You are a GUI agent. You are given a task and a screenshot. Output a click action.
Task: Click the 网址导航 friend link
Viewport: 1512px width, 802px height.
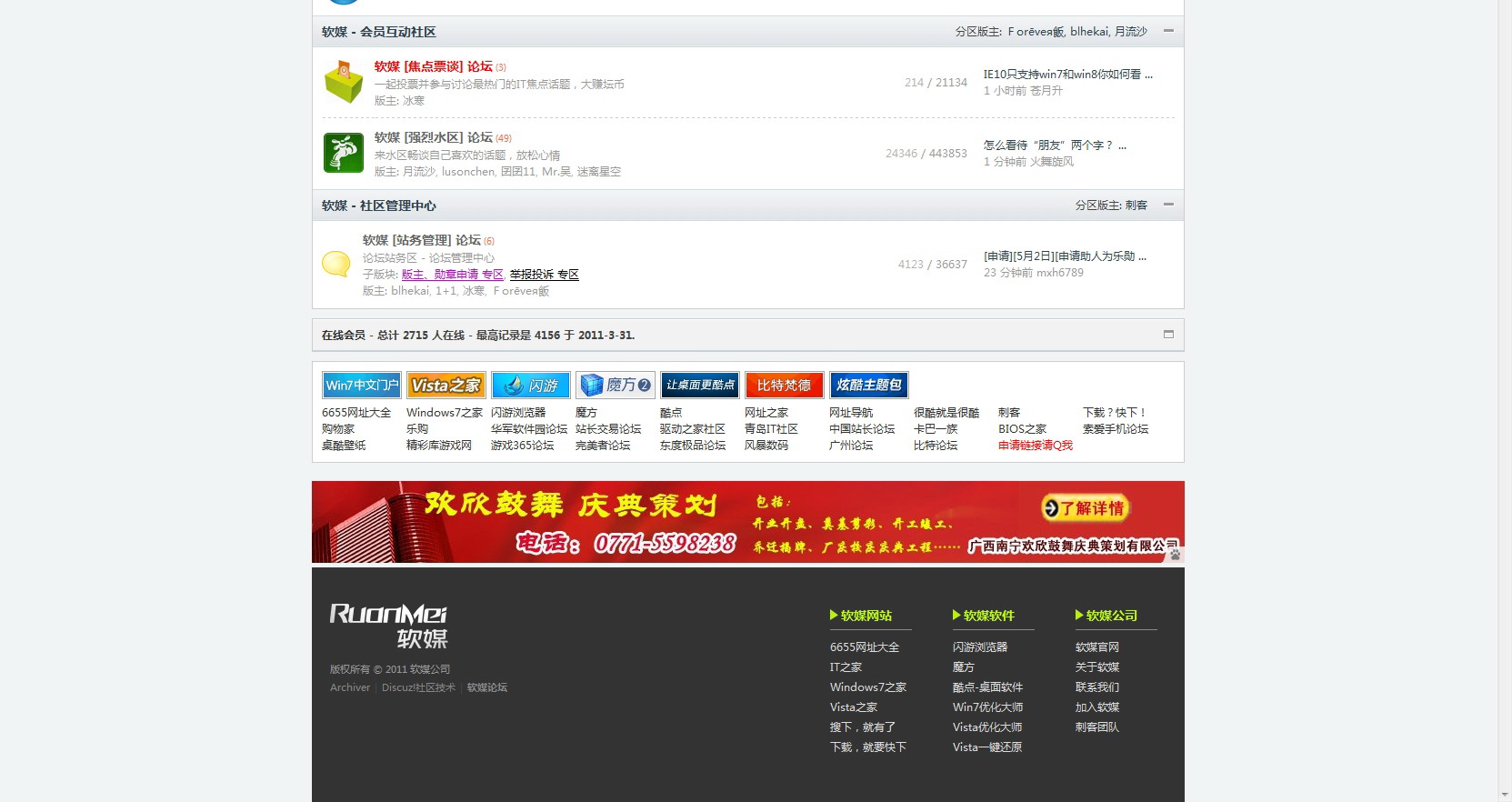[851, 413]
